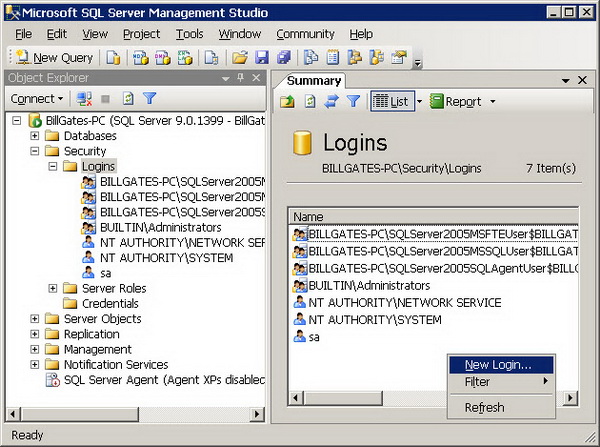
Task: Expand the Server Roles node
Action: (53, 288)
